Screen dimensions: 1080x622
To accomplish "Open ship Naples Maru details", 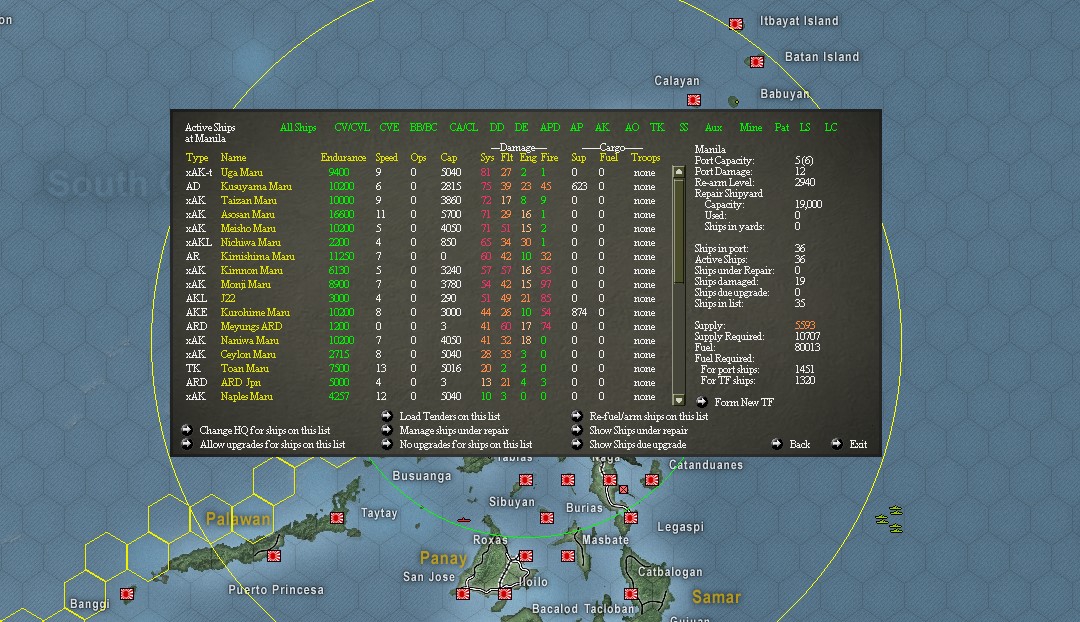I will (247, 397).
